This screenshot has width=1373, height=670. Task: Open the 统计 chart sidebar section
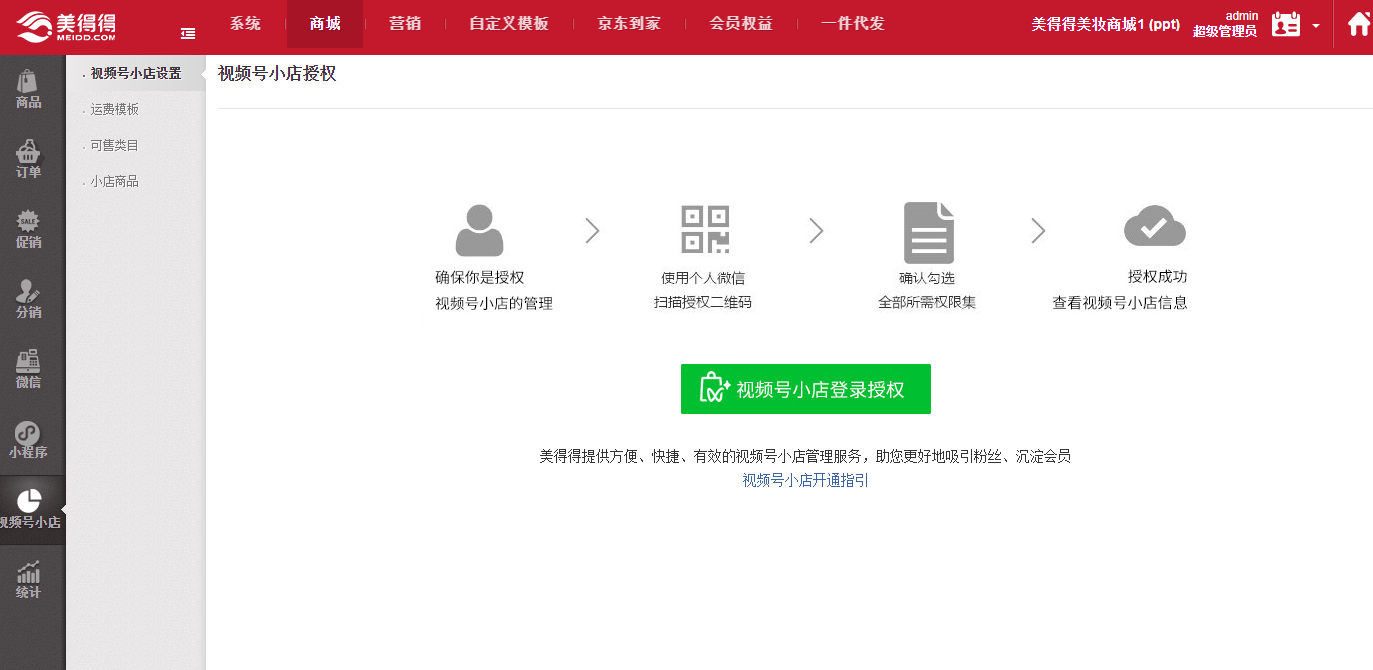[x=29, y=580]
